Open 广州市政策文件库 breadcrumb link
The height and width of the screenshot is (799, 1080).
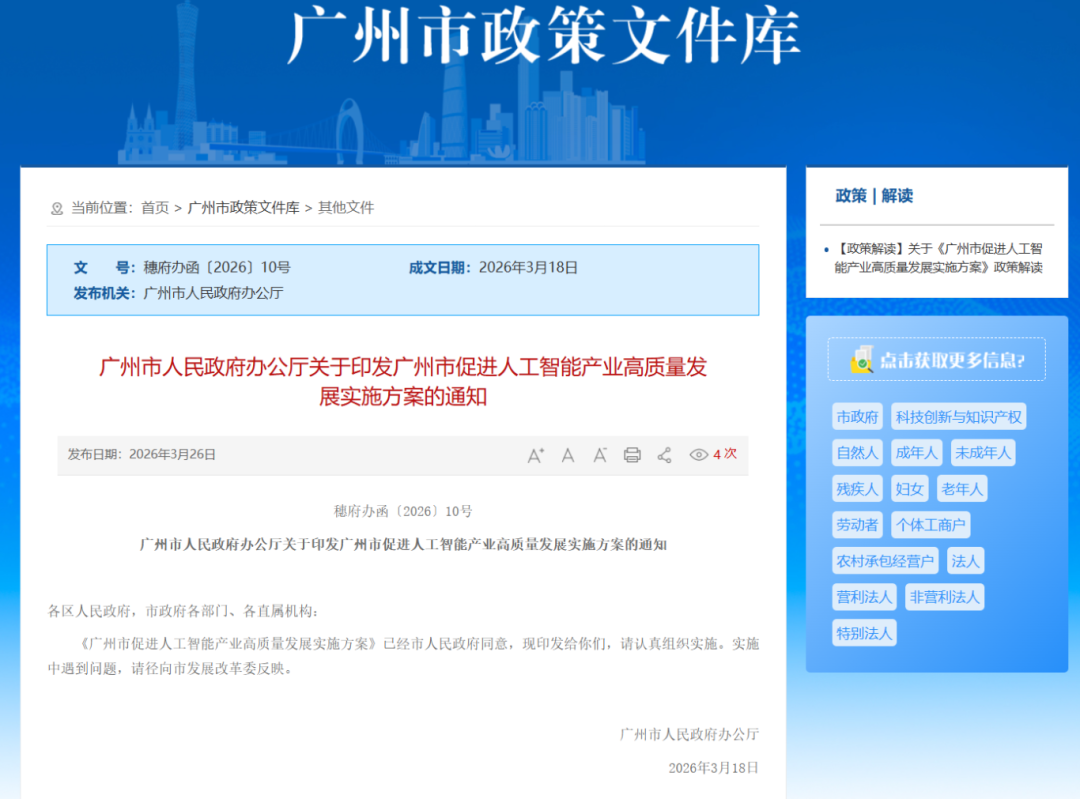point(243,207)
